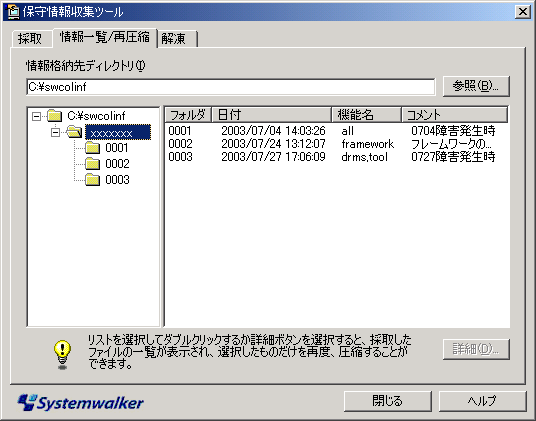Select tree item 0003

point(117,179)
